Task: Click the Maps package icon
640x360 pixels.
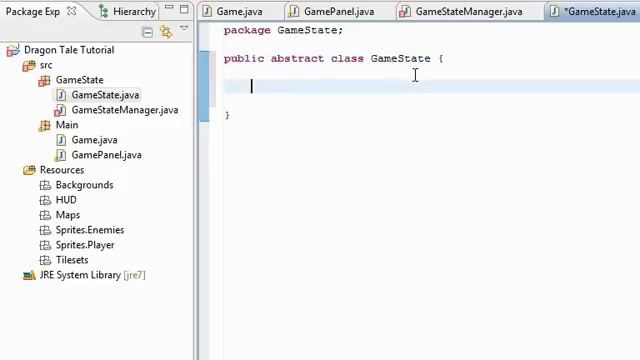Action: point(45,215)
